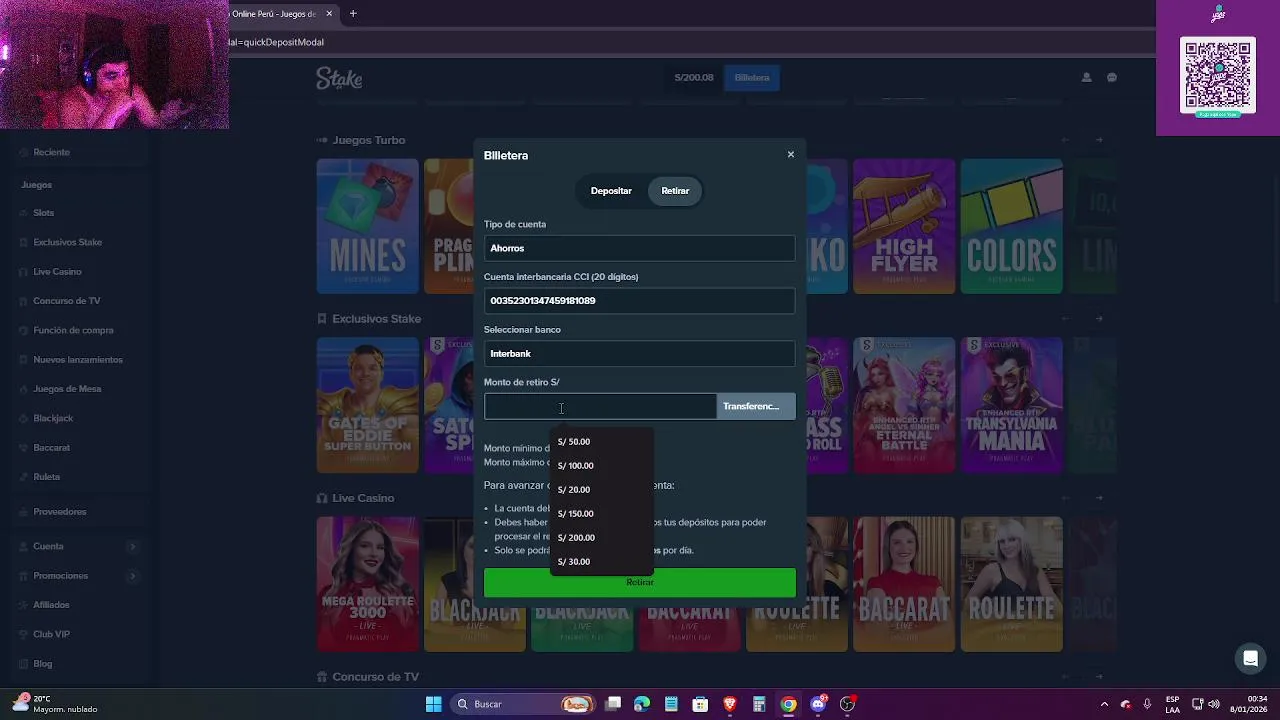Click the Stake logo

[339, 78]
